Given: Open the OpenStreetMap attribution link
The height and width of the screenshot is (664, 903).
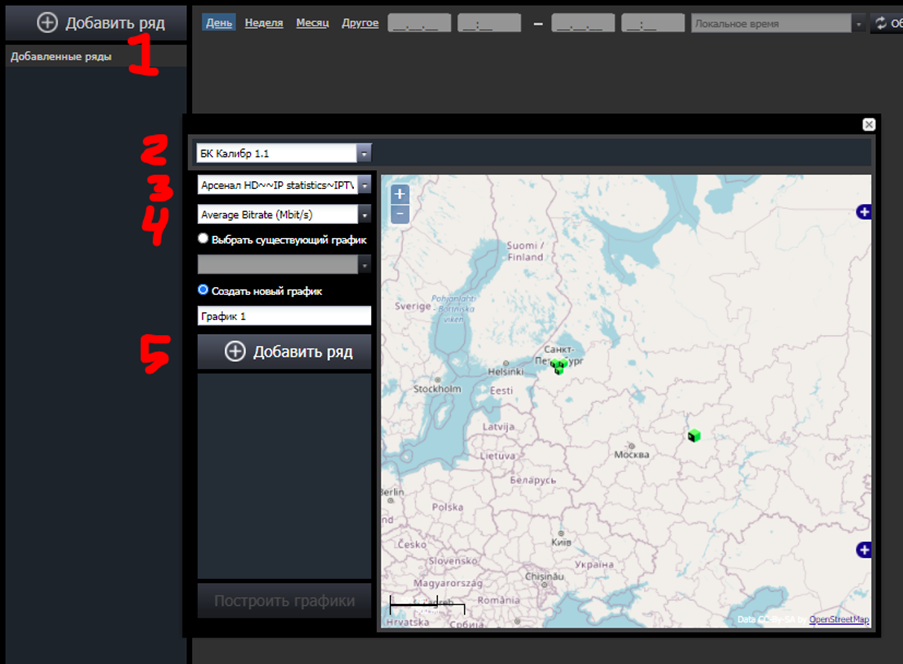Looking at the screenshot, I should [x=838, y=619].
